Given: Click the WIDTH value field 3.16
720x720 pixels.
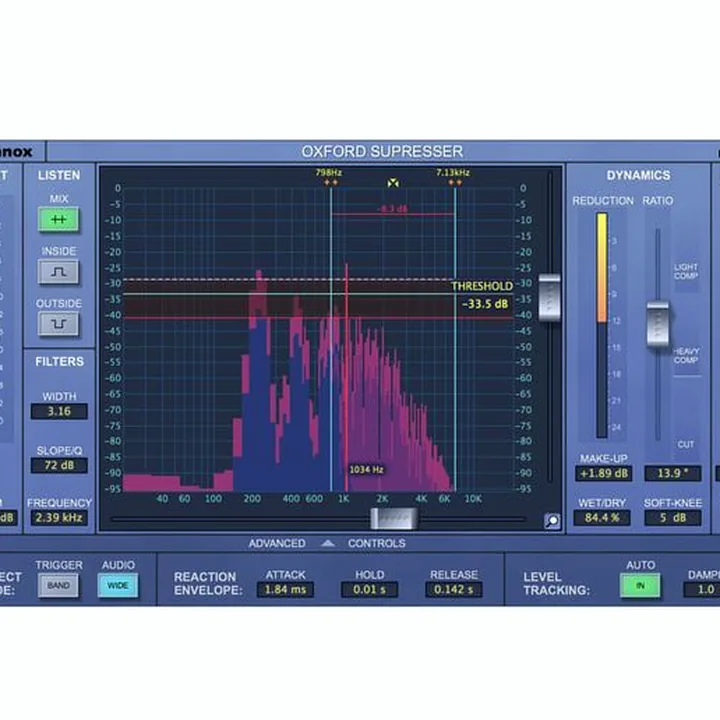Looking at the screenshot, I should pos(59,411).
